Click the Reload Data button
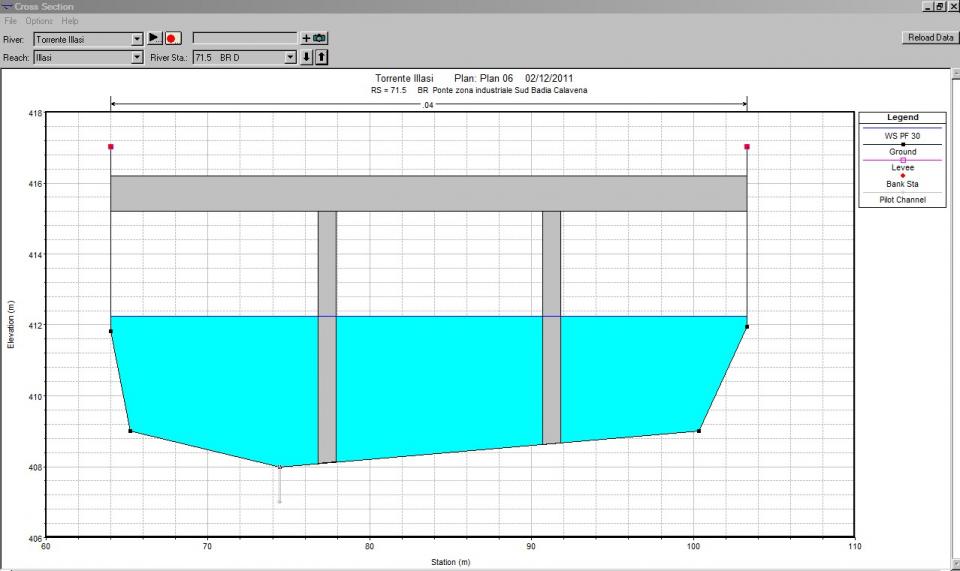The height and width of the screenshot is (571, 960). point(928,37)
